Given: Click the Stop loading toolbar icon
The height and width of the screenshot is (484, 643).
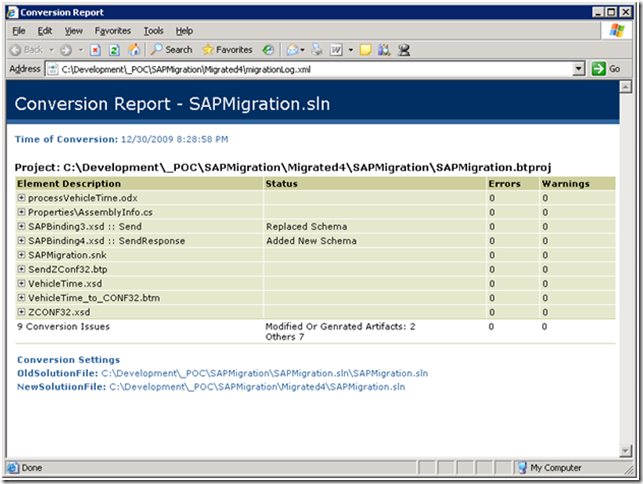Looking at the screenshot, I should [x=95, y=49].
